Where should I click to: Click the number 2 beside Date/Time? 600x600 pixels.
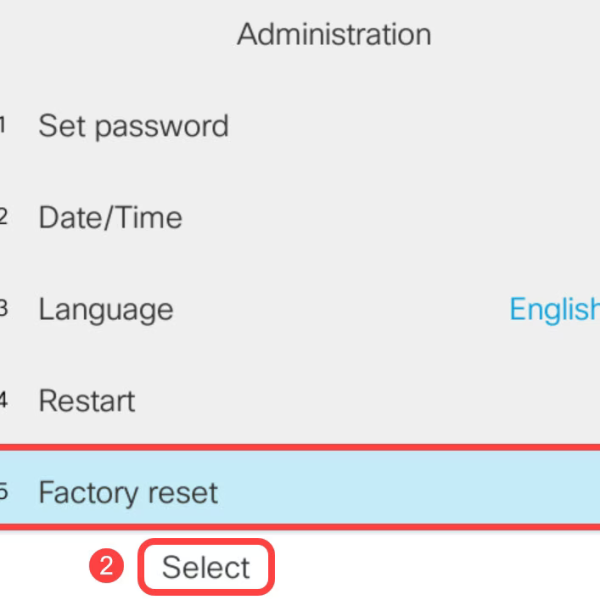(3, 216)
